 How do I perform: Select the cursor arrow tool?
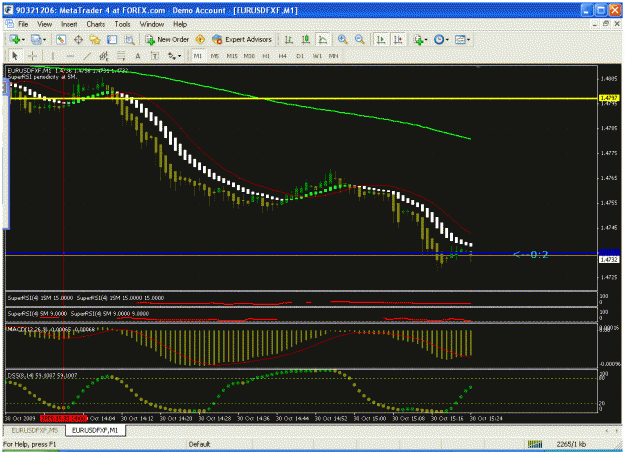click(15, 56)
